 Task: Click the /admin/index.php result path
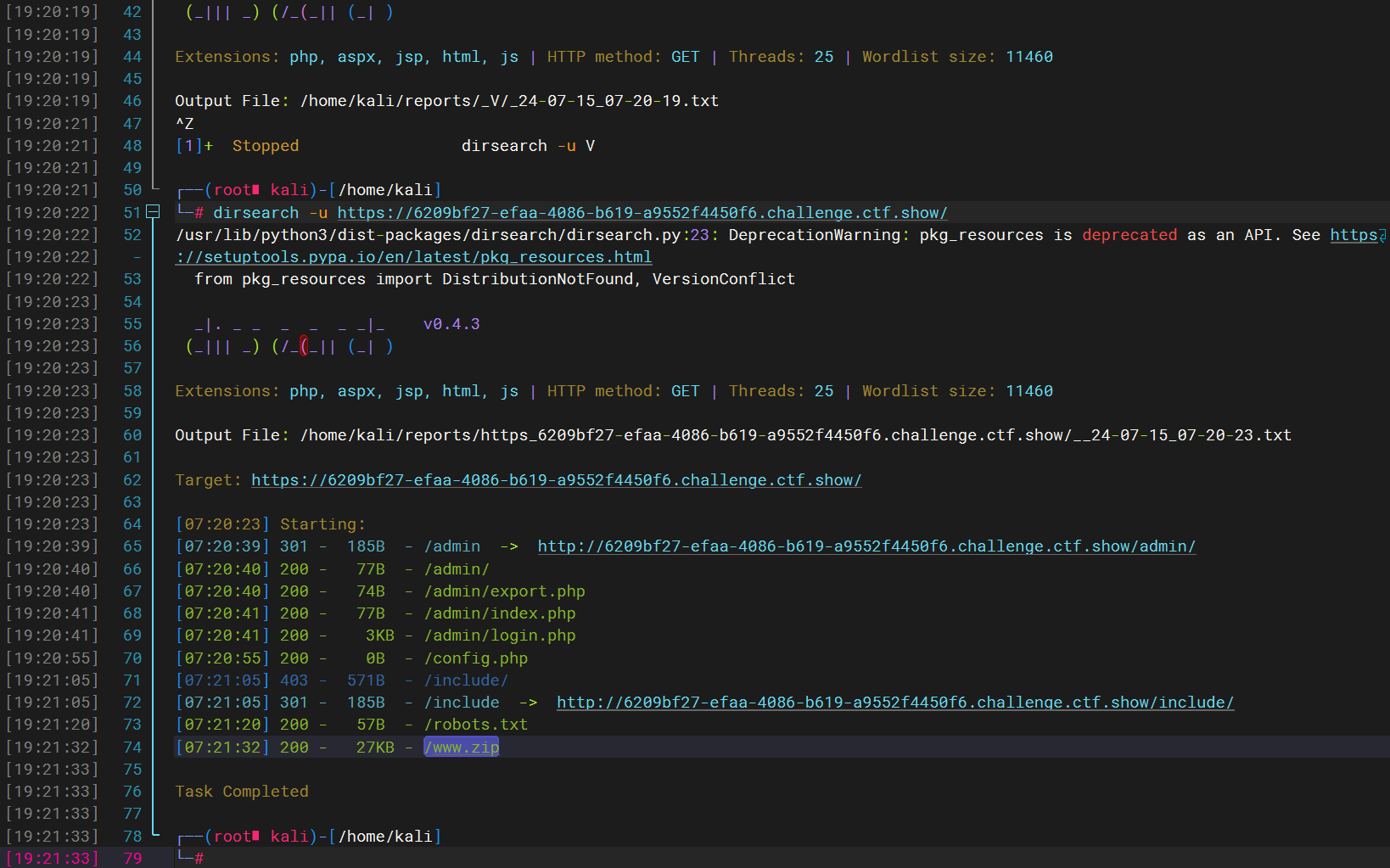[500, 613]
